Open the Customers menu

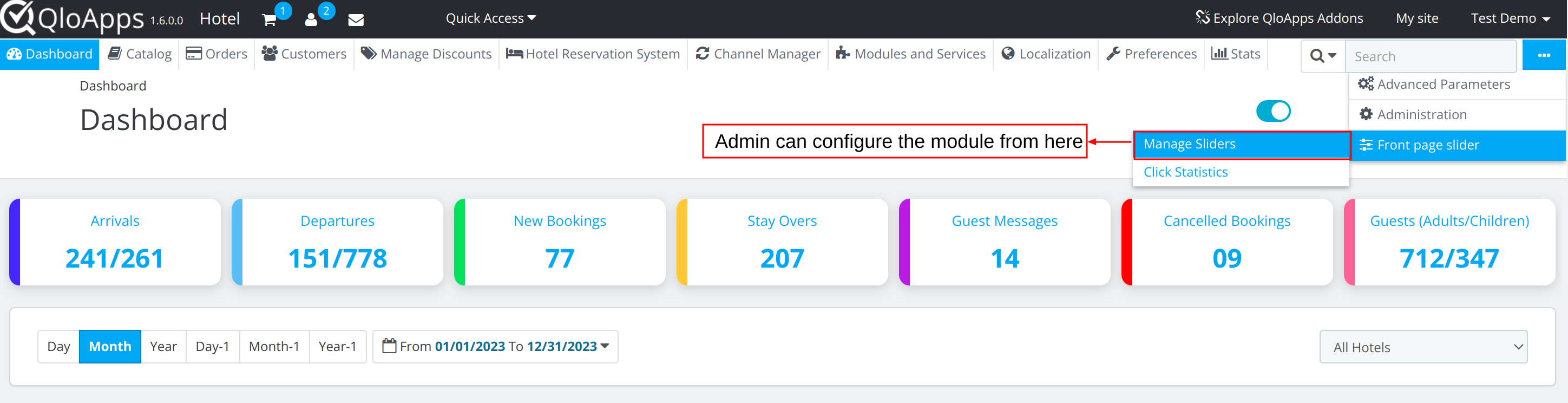click(x=304, y=54)
